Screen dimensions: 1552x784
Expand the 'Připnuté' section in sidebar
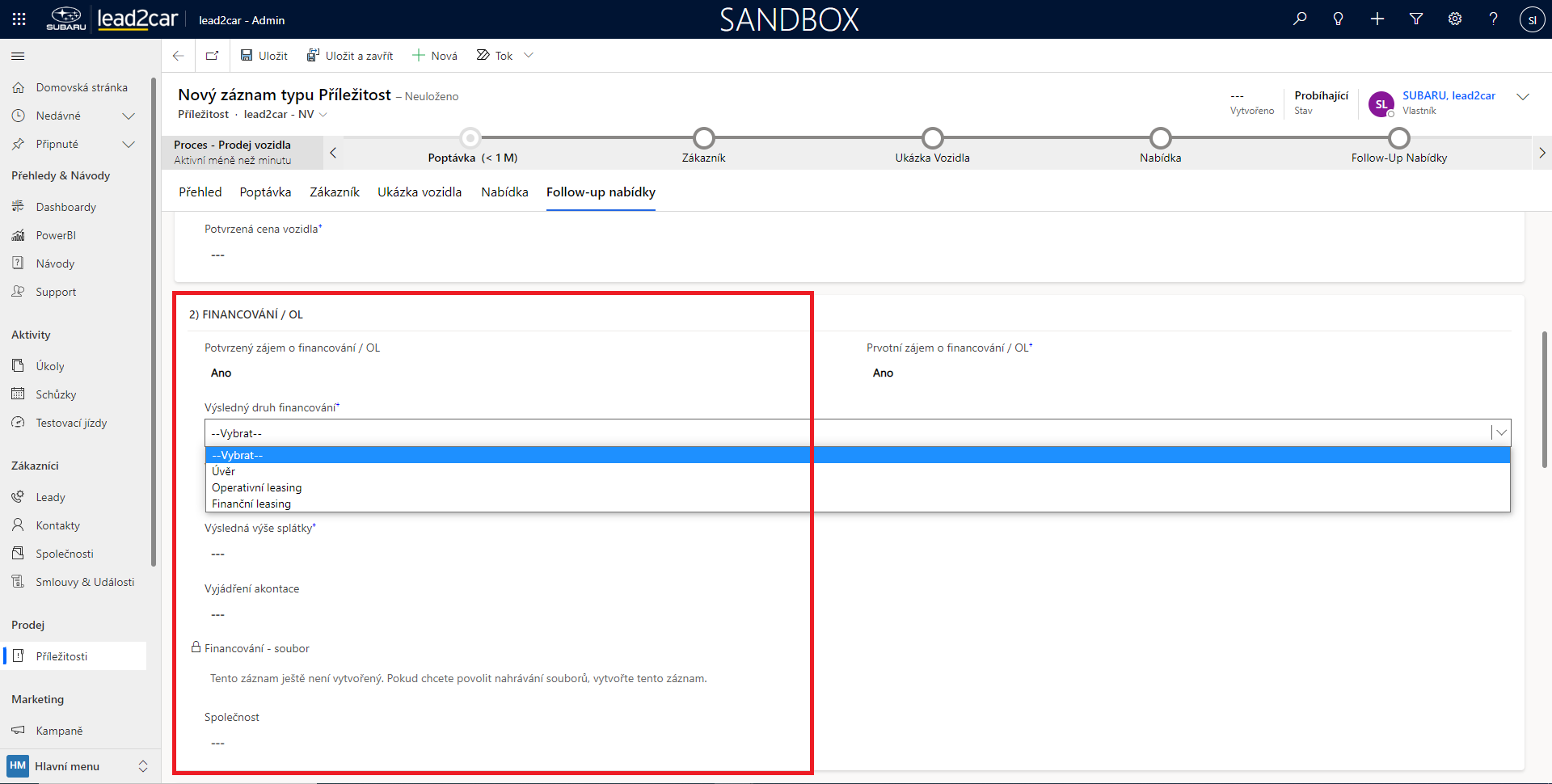coord(128,144)
